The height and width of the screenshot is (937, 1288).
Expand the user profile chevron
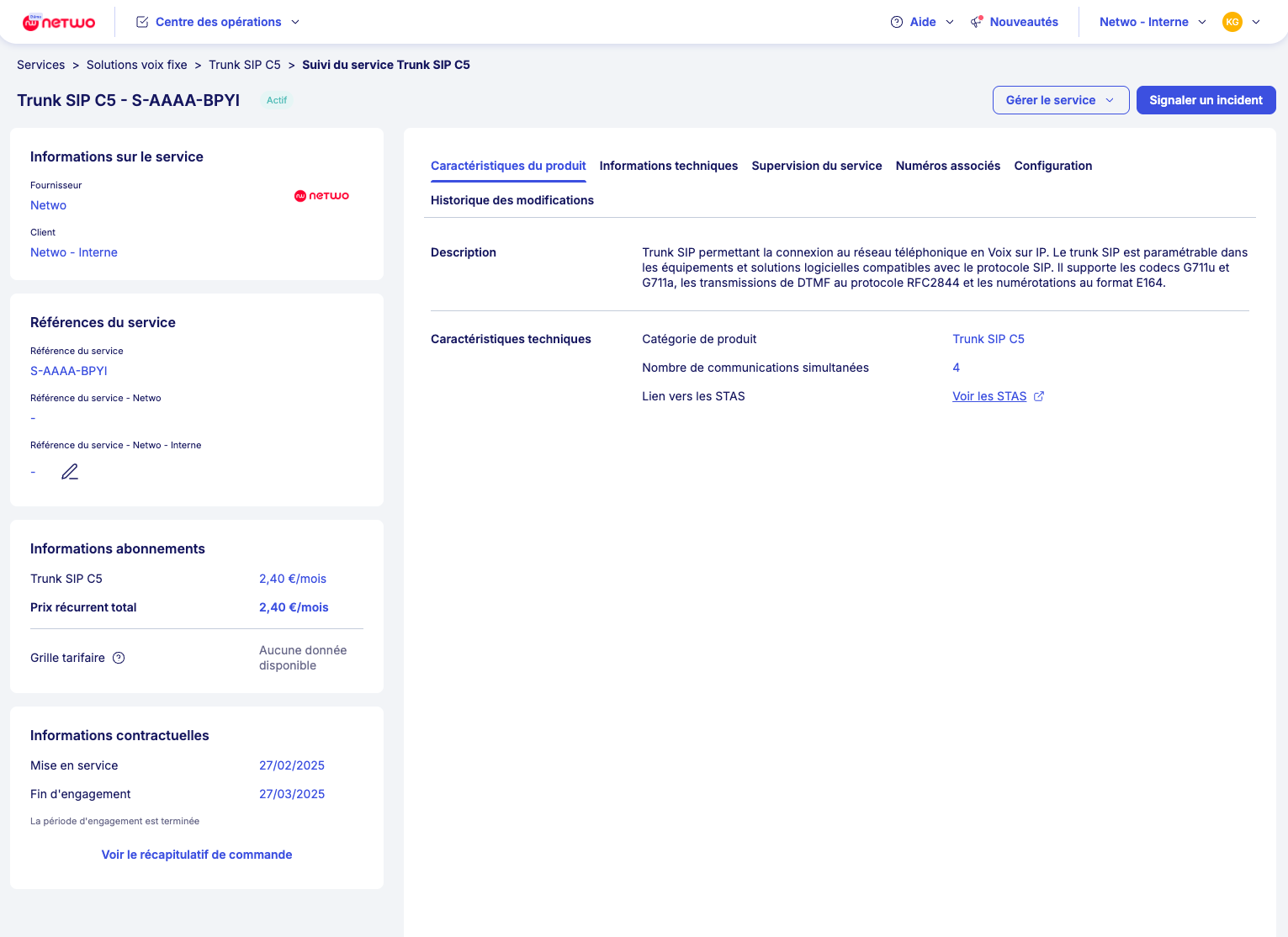[x=1256, y=22]
